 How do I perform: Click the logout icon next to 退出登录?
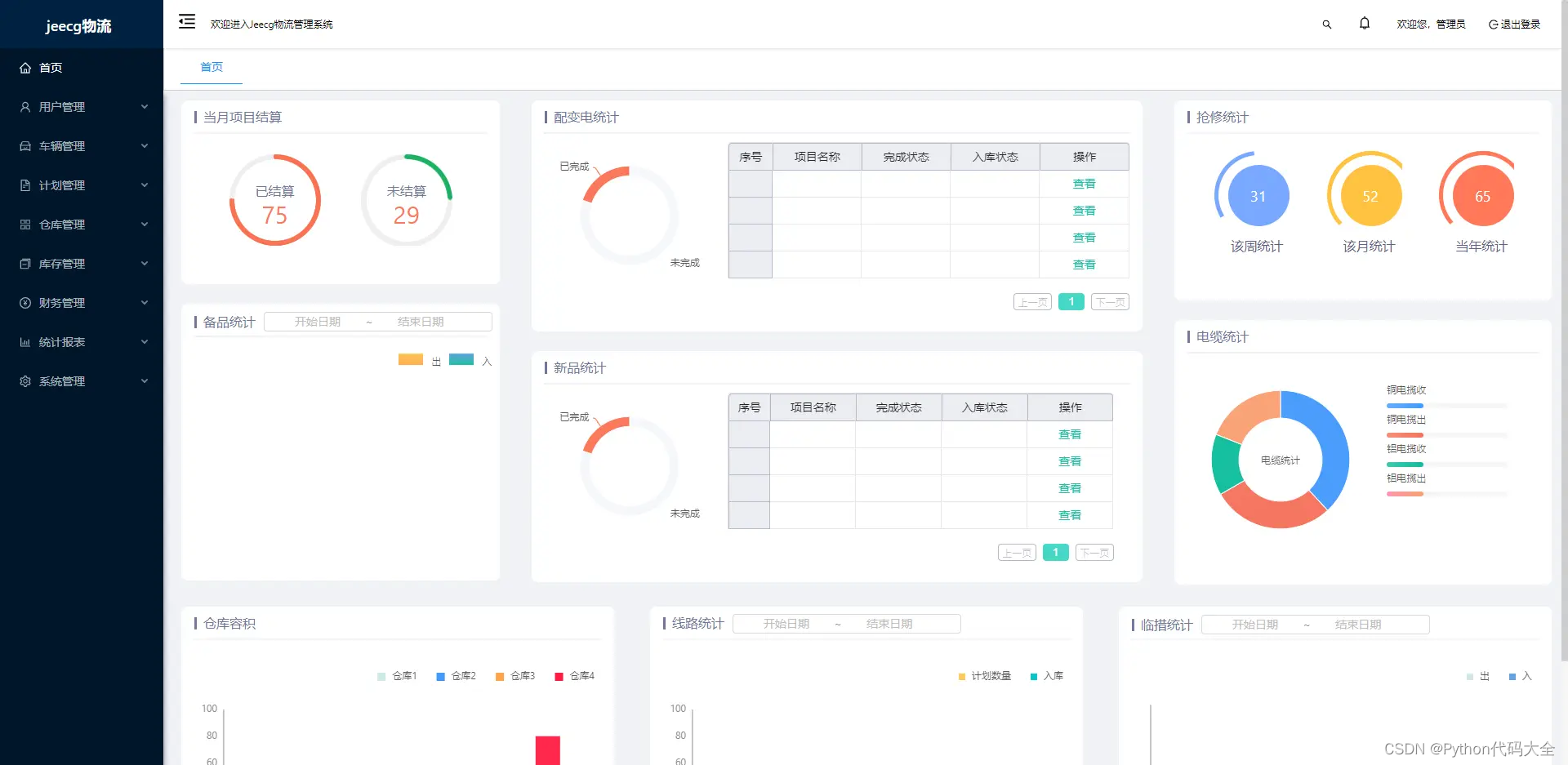coord(1493,24)
